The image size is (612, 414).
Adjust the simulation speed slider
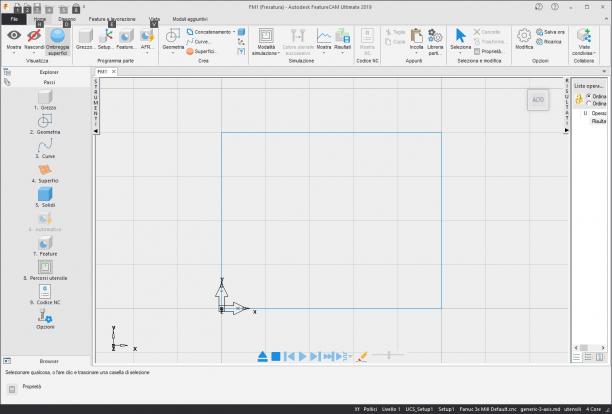(x=388, y=355)
